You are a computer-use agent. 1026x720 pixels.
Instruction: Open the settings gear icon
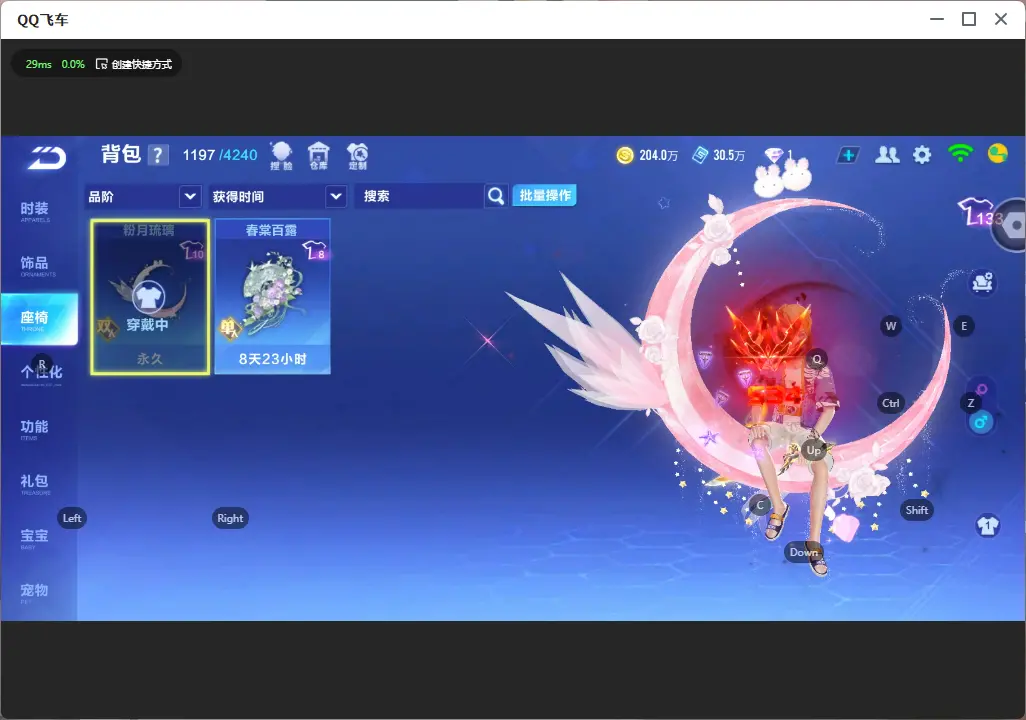pyautogui.click(x=922, y=155)
